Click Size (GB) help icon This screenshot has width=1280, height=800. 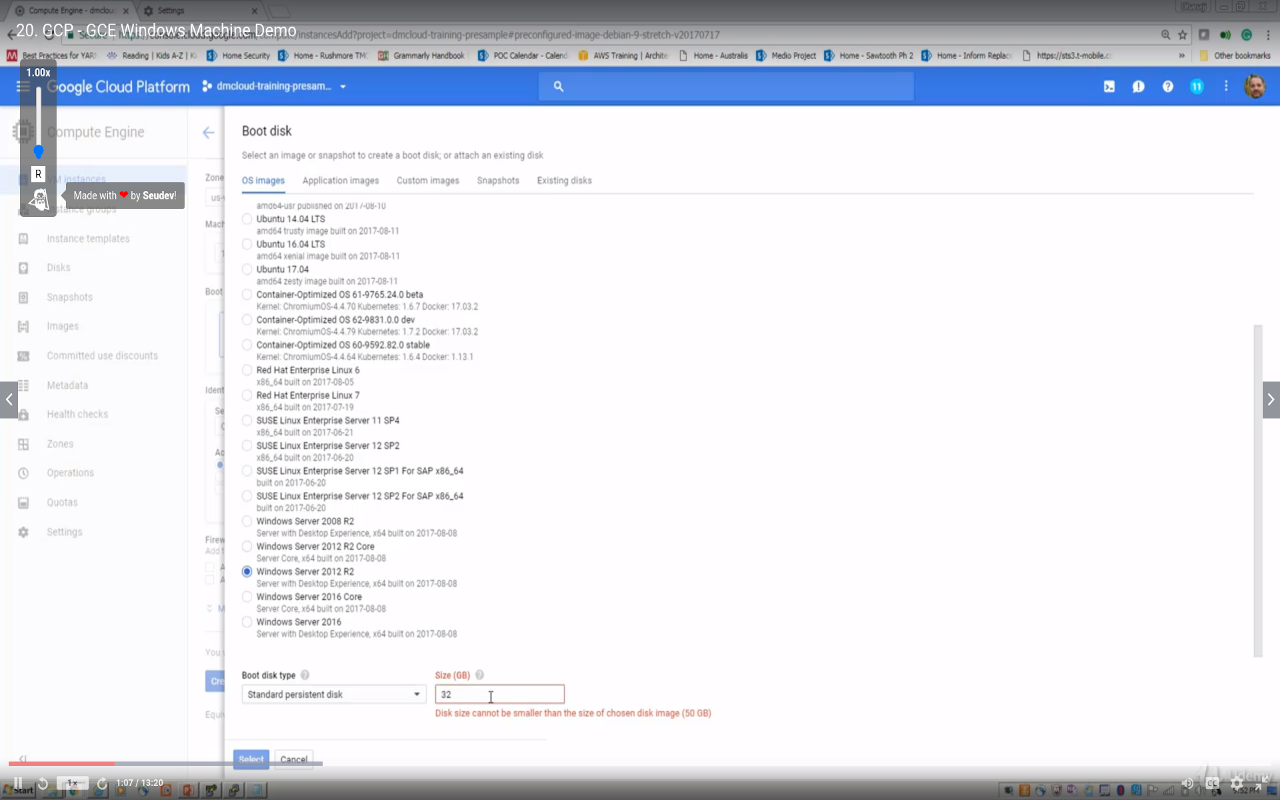pyautogui.click(x=480, y=675)
